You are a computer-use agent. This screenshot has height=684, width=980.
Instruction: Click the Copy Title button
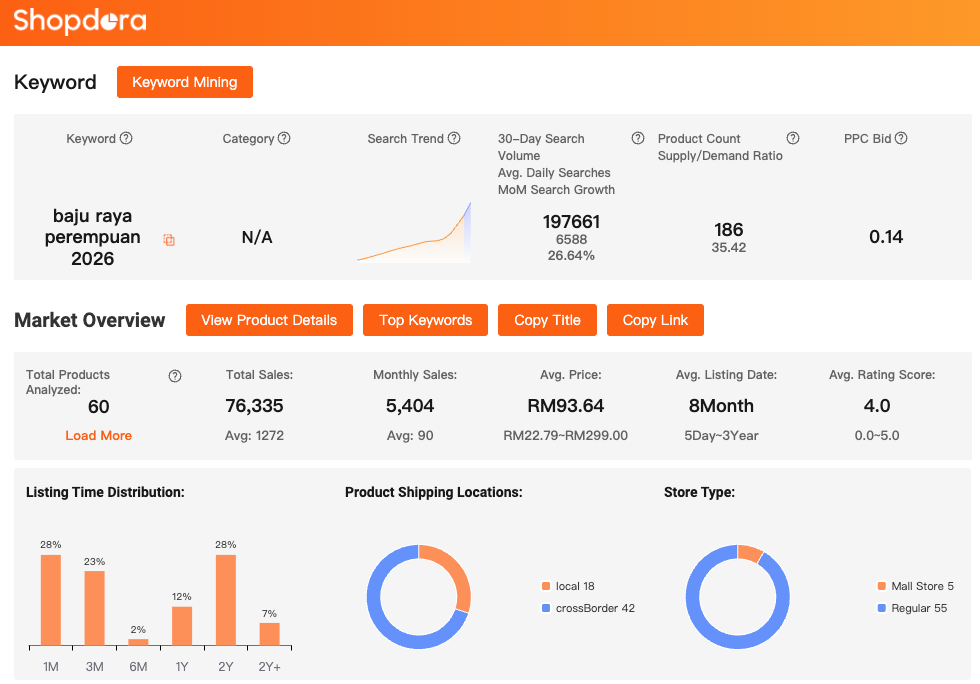coord(547,320)
